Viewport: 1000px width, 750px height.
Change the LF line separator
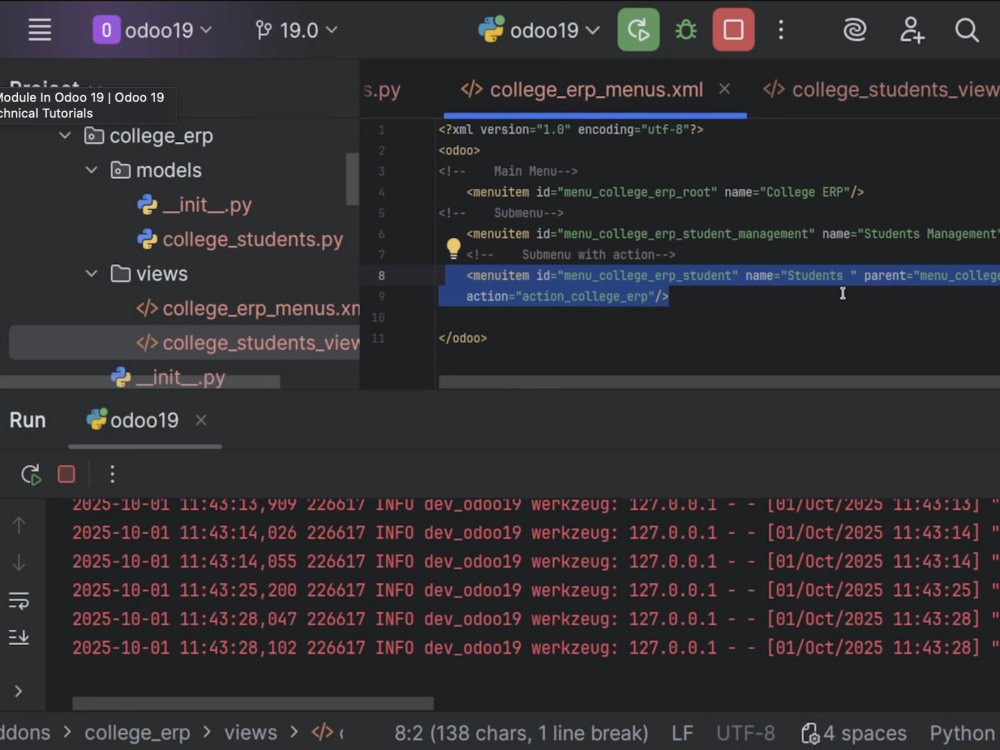coord(682,733)
